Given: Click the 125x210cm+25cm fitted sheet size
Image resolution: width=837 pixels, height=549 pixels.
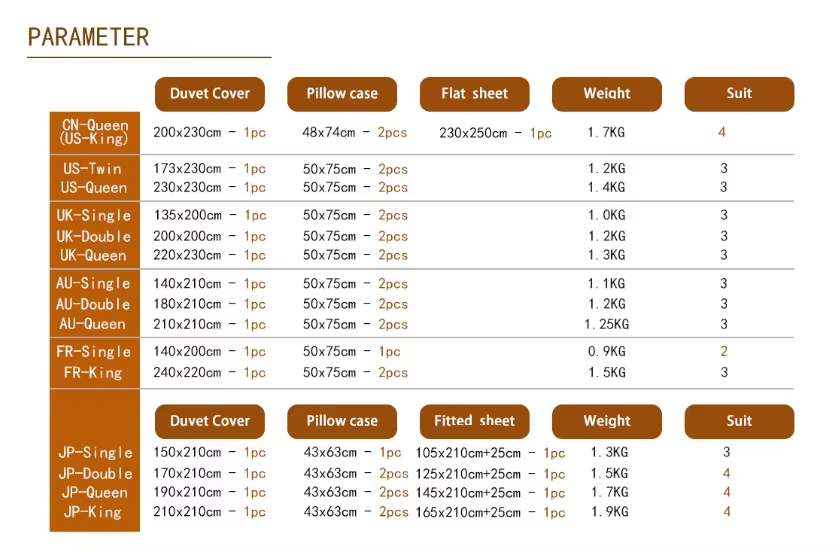Looking at the screenshot, I should (x=468, y=474).
